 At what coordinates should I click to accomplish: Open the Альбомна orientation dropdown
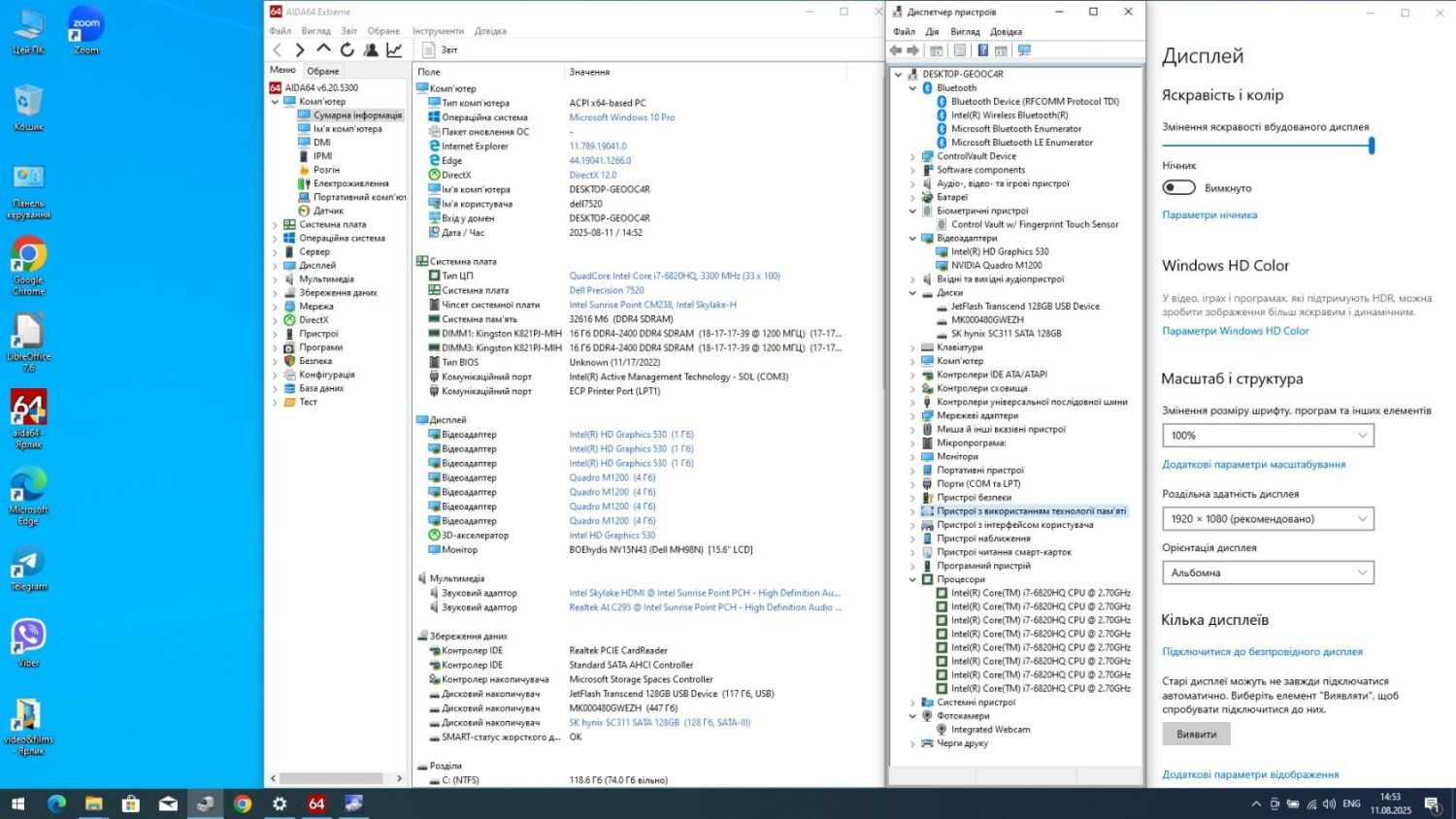pos(1268,573)
